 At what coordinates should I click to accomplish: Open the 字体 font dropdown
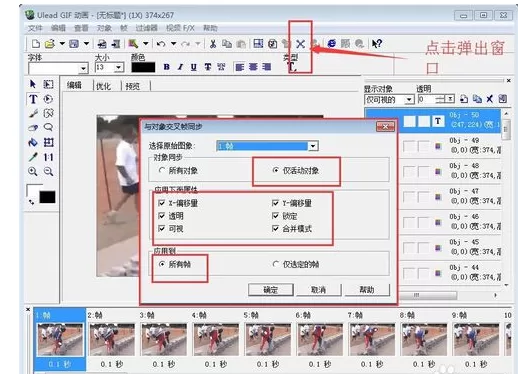[83, 68]
